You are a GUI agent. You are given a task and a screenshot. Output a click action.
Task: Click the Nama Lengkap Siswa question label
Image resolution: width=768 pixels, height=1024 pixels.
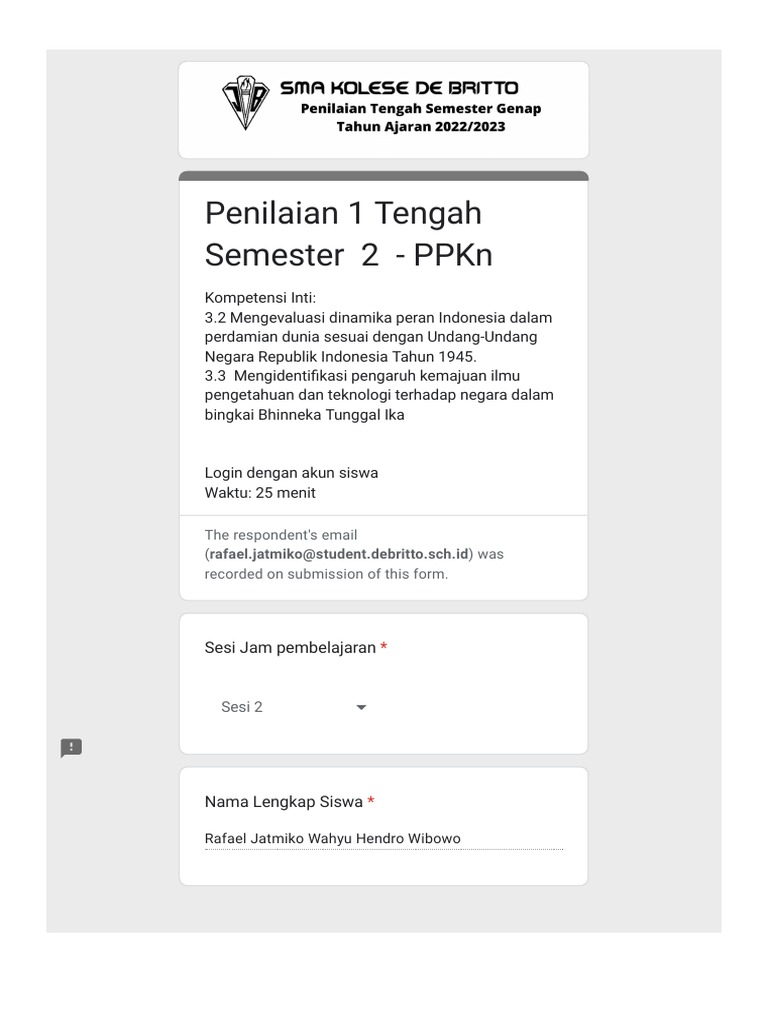click(x=284, y=802)
